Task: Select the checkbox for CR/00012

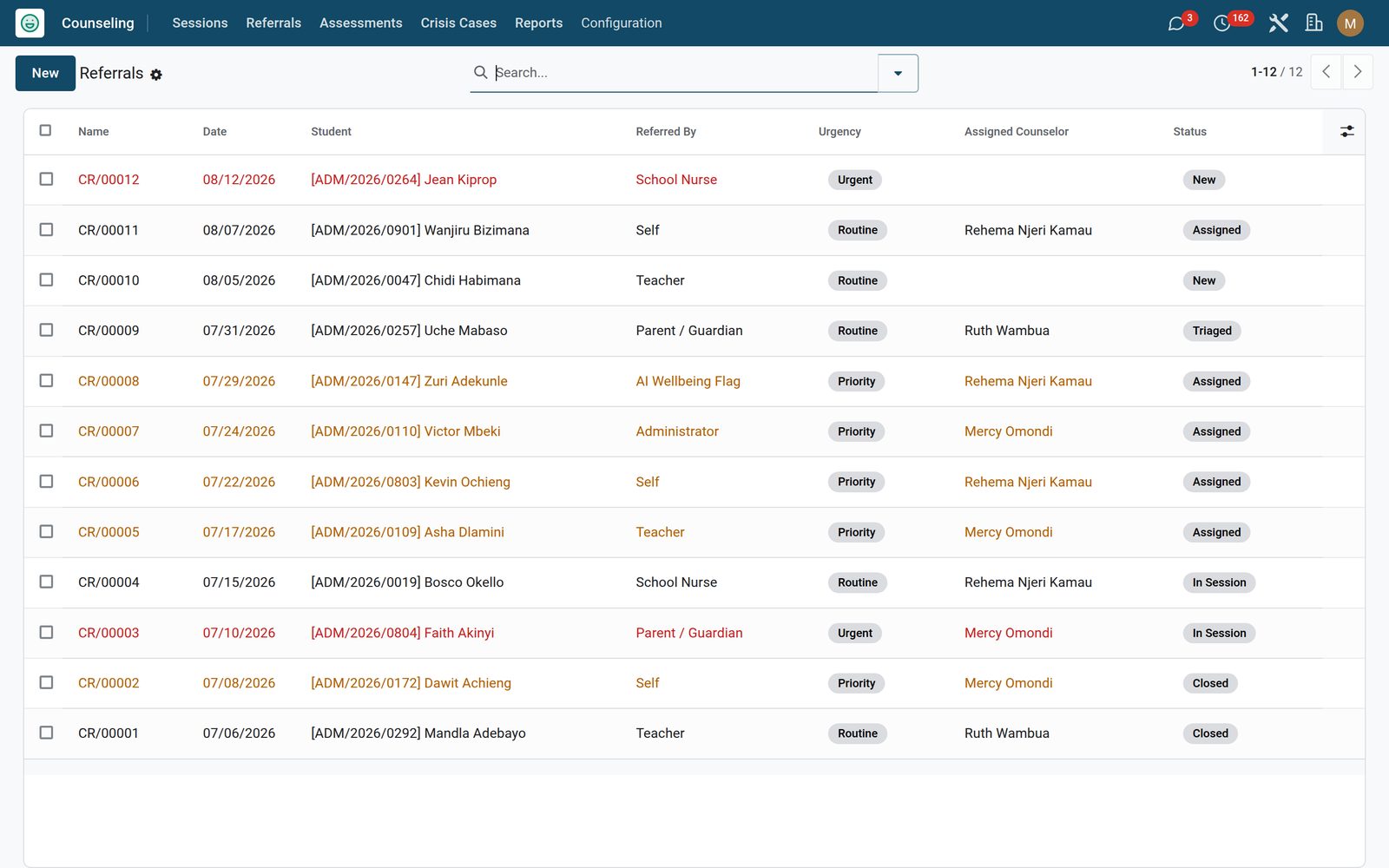Action: (x=46, y=179)
